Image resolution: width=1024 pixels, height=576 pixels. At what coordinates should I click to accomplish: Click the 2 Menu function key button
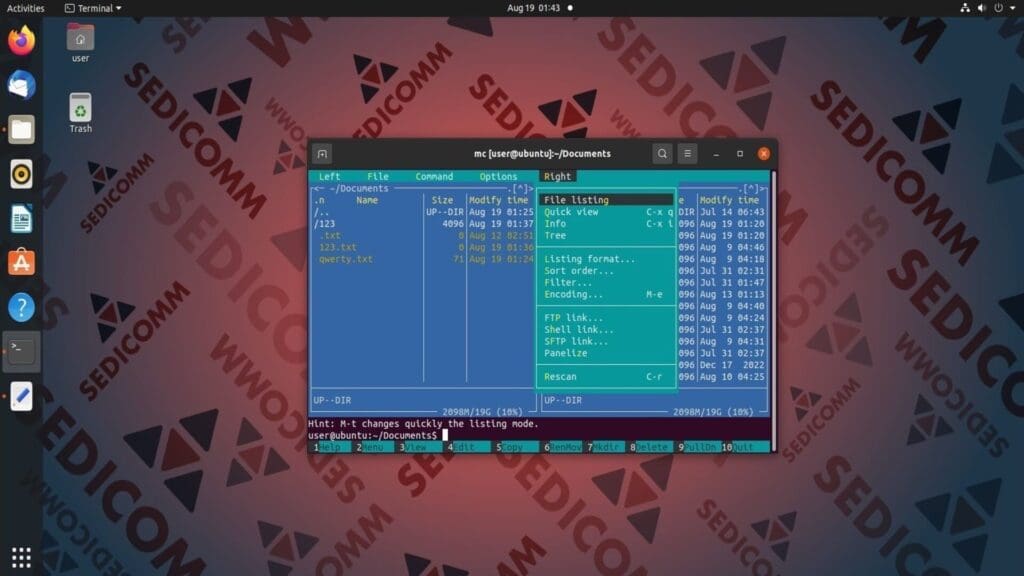coord(373,447)
